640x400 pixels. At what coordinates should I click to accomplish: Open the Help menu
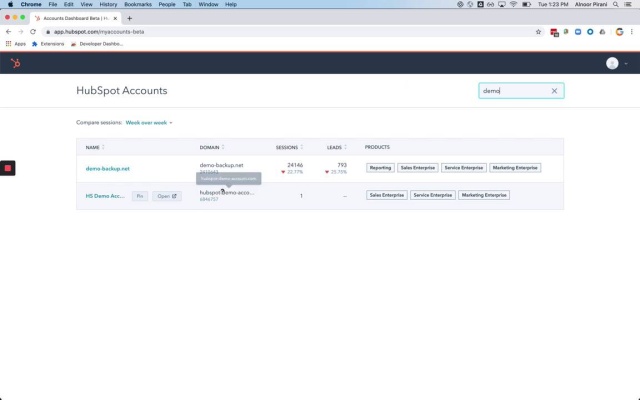231,4
